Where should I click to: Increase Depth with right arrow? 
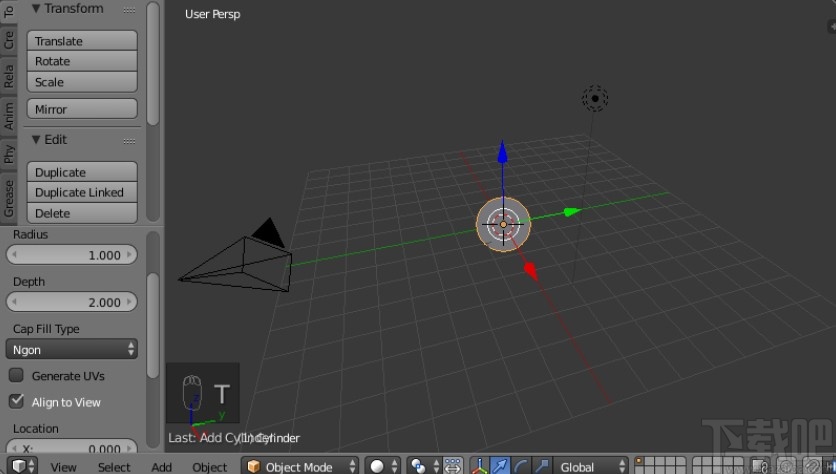tap(129, 302)
